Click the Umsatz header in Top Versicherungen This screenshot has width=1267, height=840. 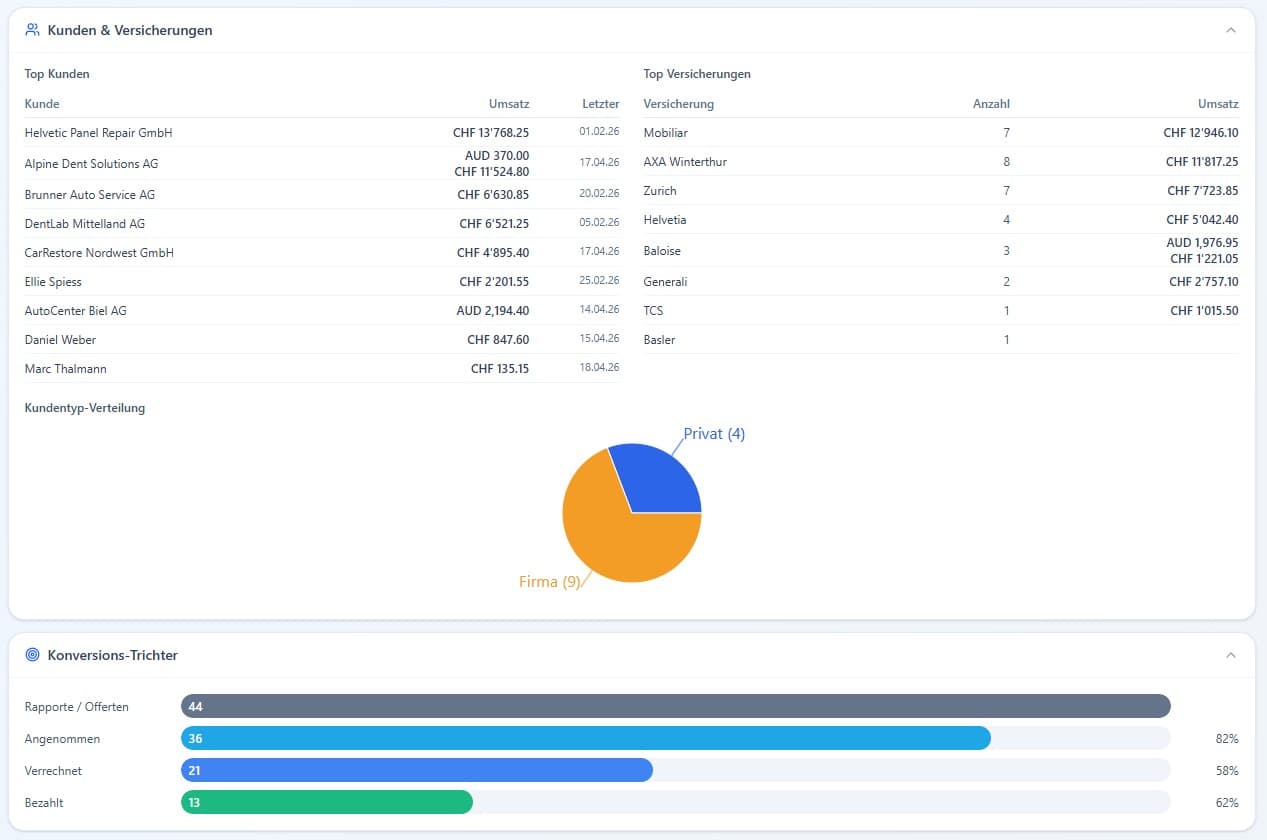[x=1217, y=104]
